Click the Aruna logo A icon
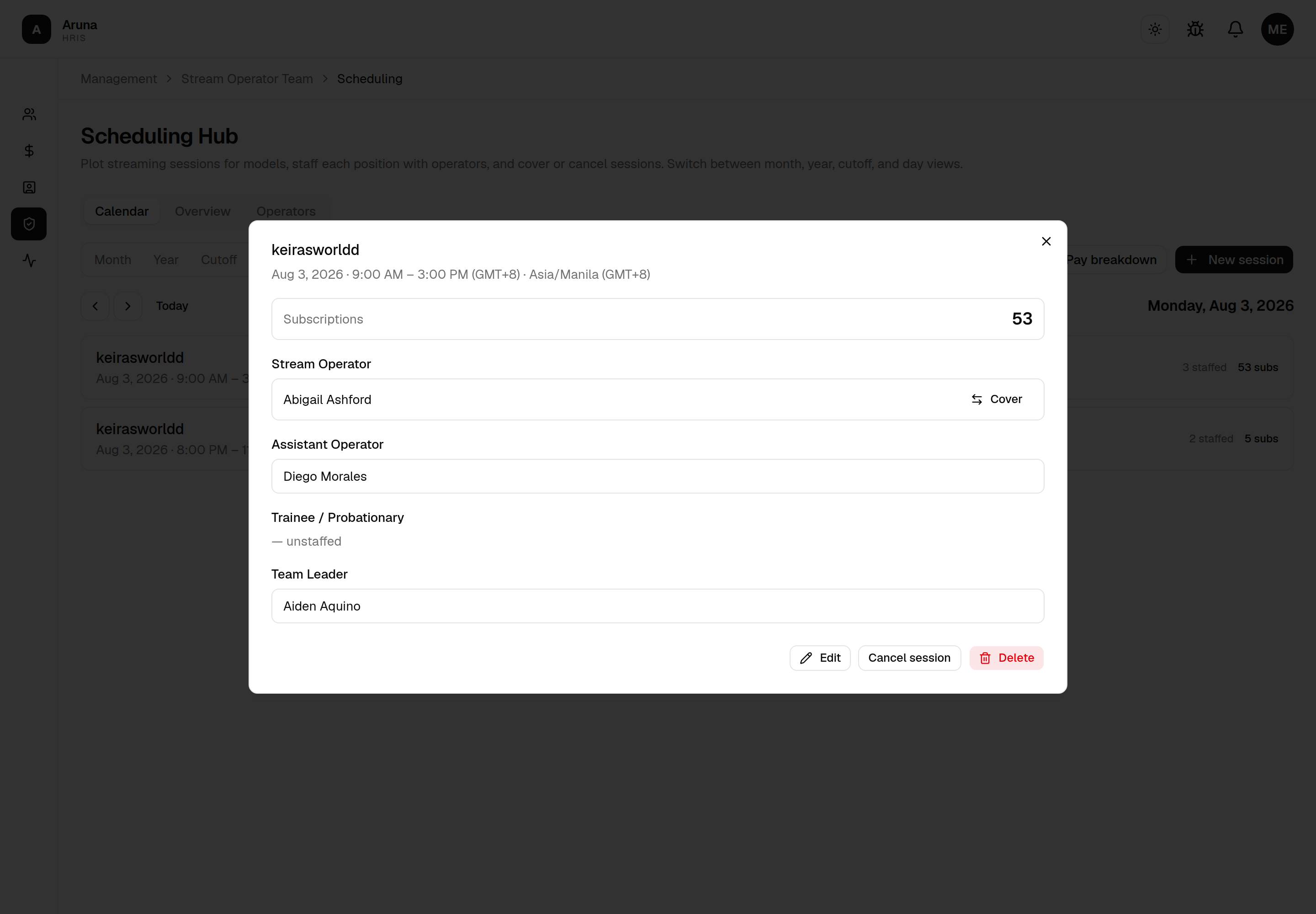Viewport: 1316px width, 914px height. [x=37, y=29]
